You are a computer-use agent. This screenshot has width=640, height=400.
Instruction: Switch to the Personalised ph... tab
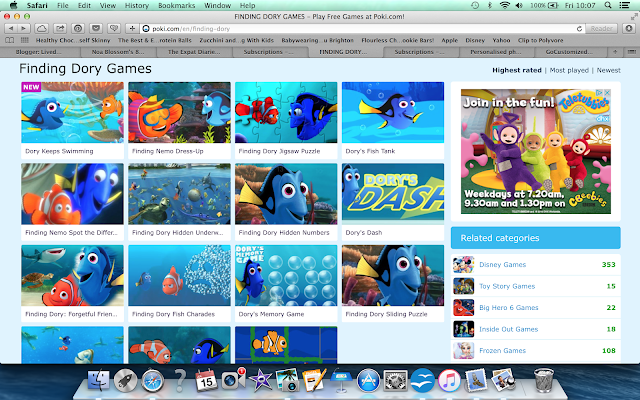(x=494, y=52)
